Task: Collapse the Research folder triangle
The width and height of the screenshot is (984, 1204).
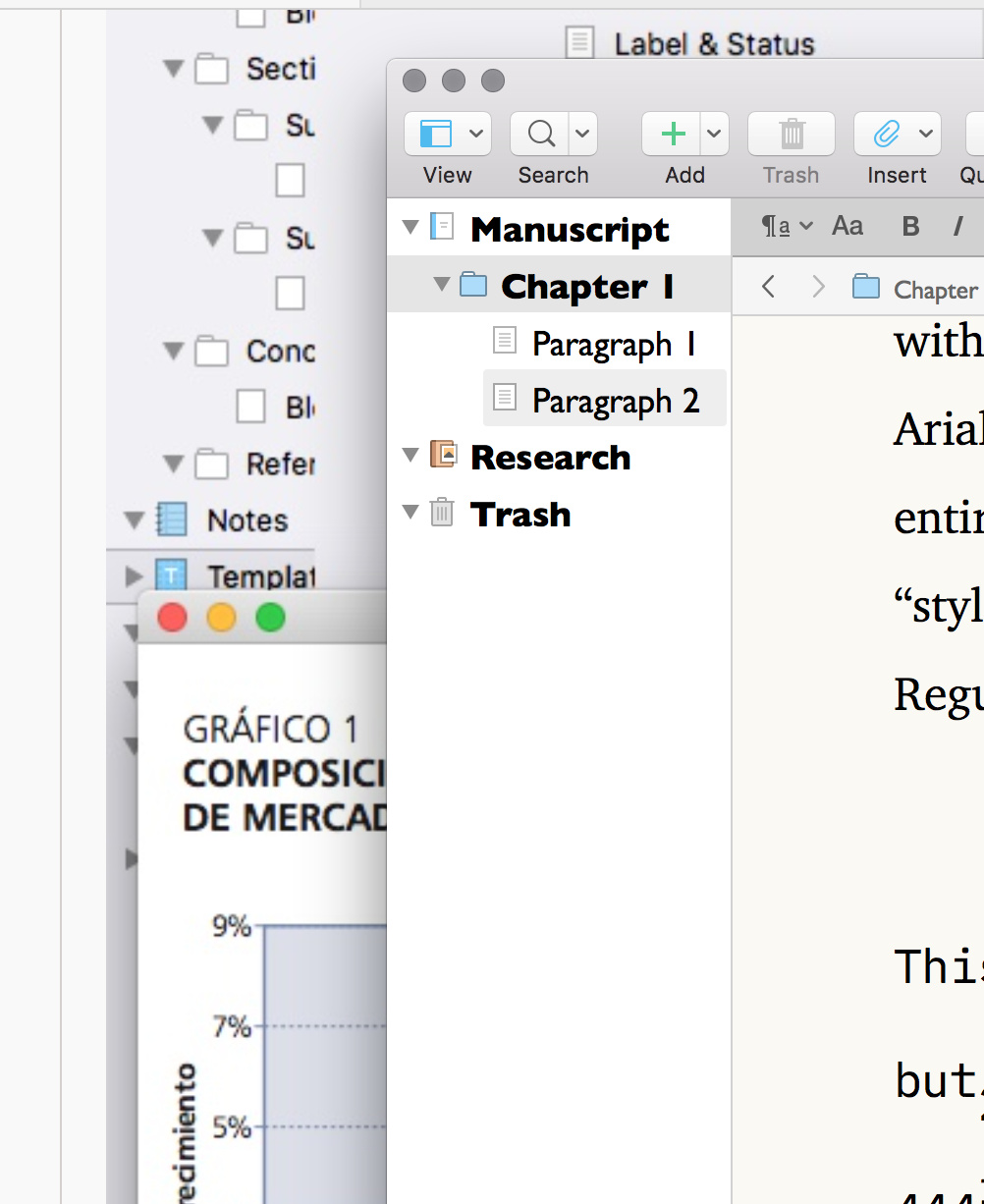Action: click(x=411, y=456)
